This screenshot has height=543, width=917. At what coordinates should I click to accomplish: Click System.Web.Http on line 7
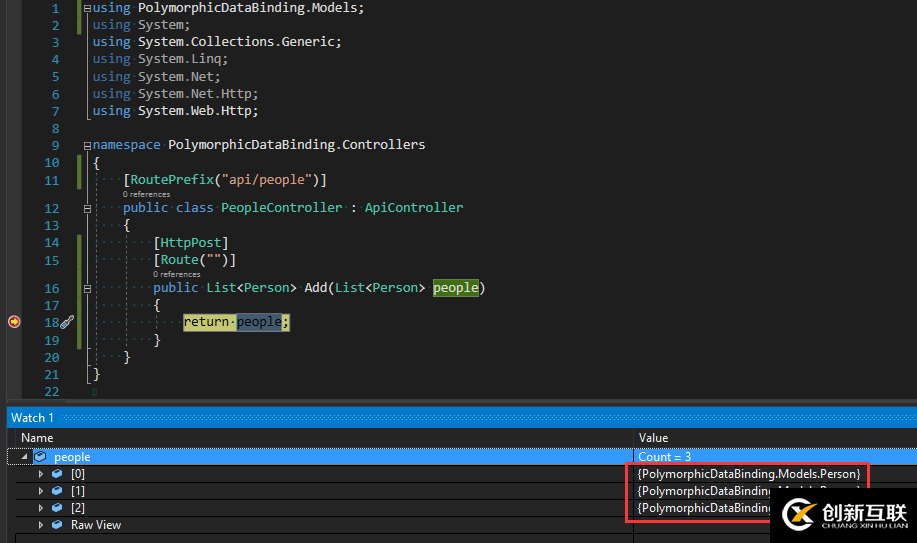coord(195,111)
